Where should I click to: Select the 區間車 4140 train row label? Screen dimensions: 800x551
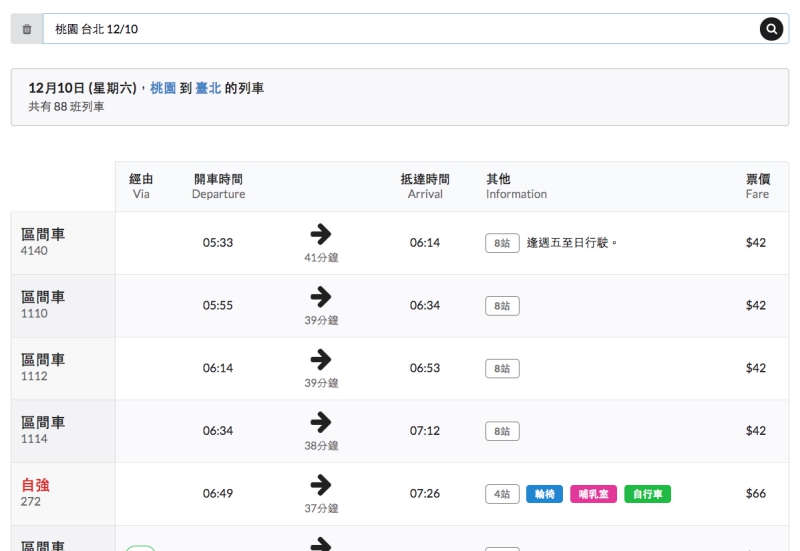click(43, 240)
